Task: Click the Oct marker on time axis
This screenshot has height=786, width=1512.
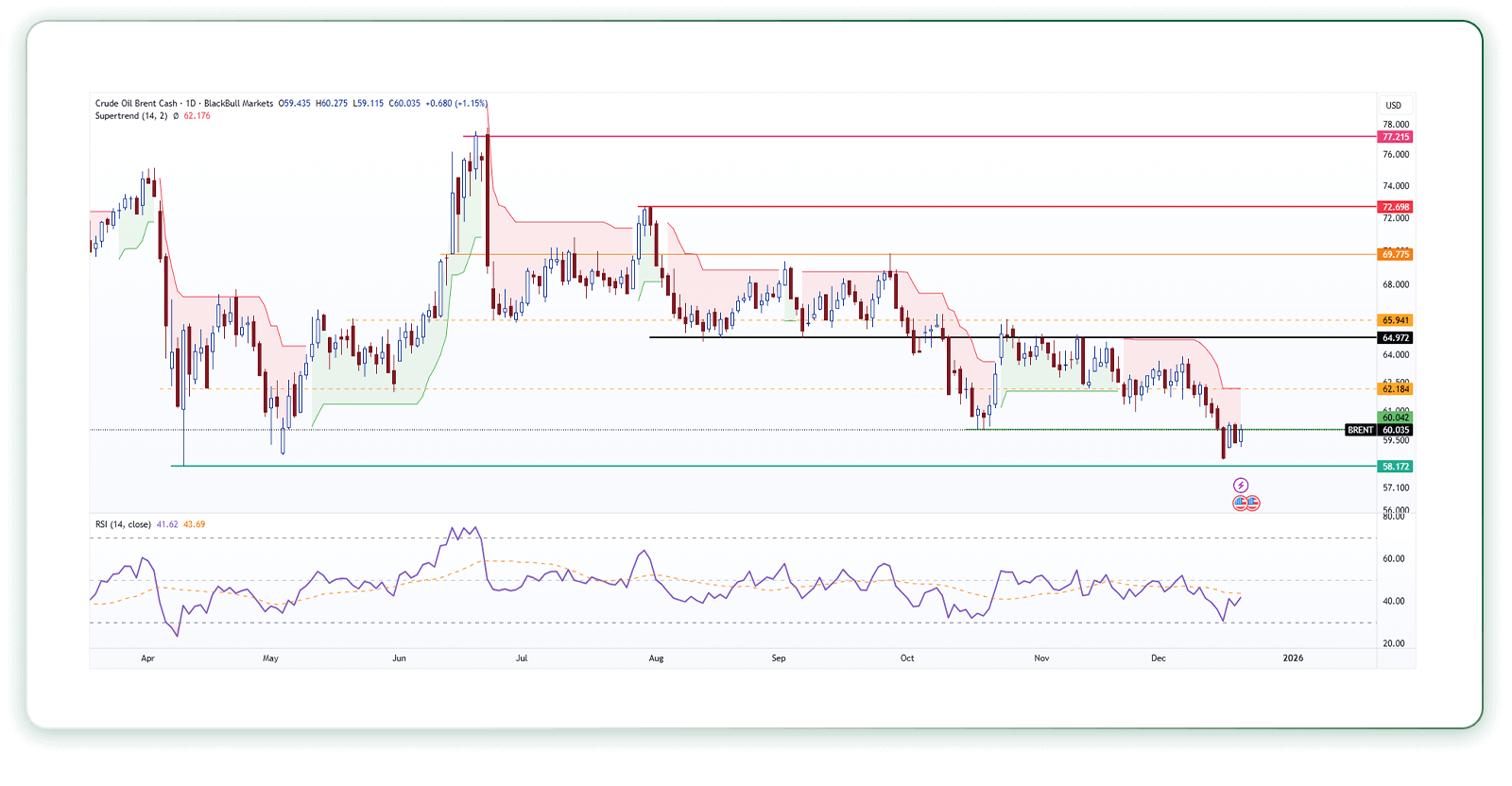Action: [907, 658]
